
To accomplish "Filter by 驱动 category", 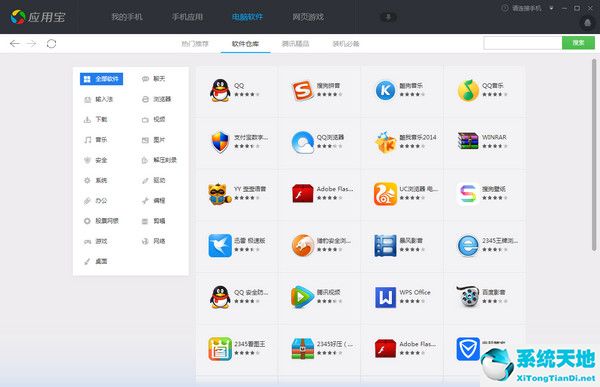I will coord(153,180).
